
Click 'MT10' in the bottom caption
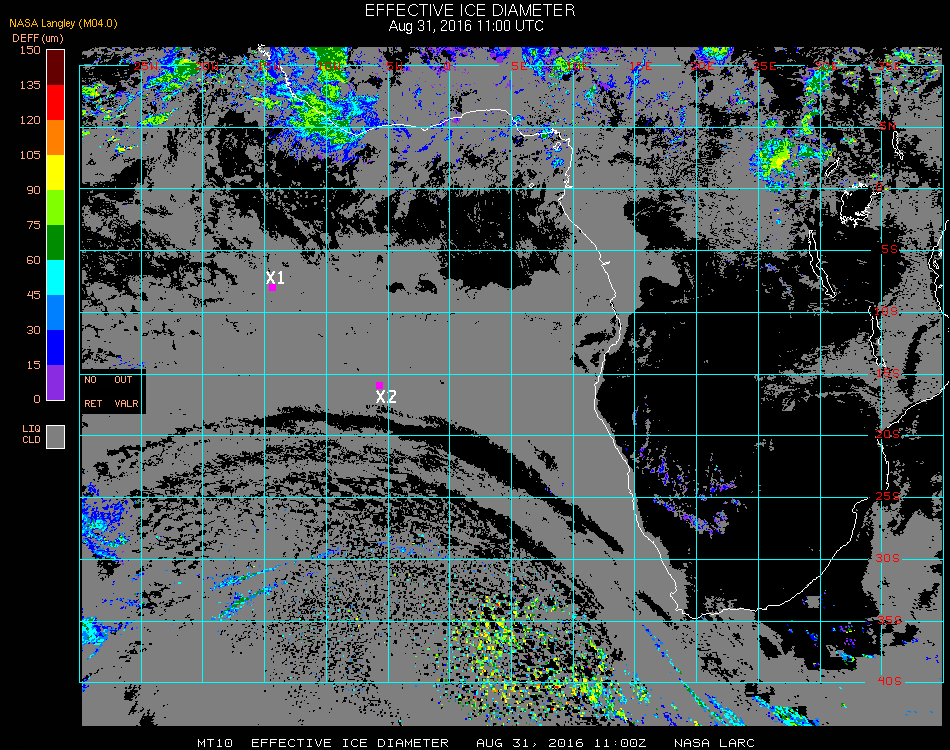click(x=215, y=743)
